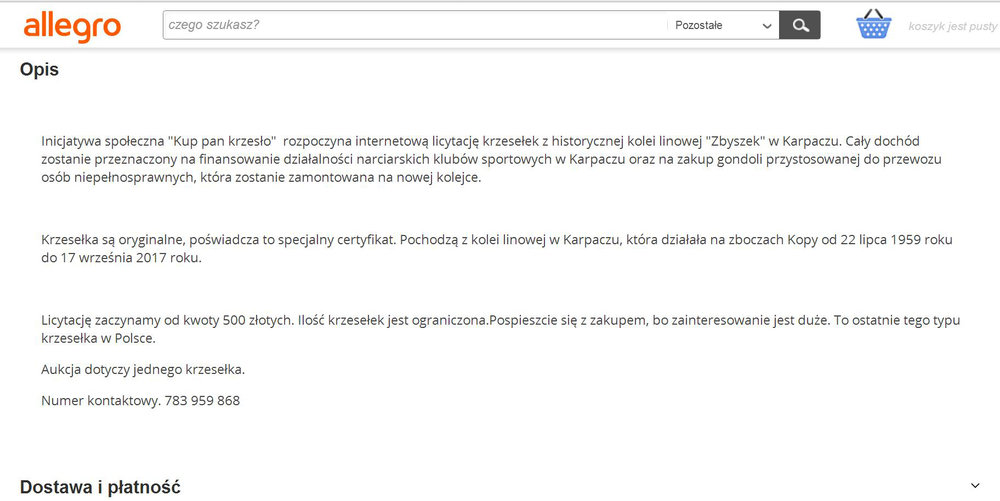
Task: Click paragraph starting "Krzesełka są oryginalne"
Action: pyautogui.click(x=497, y=249)
